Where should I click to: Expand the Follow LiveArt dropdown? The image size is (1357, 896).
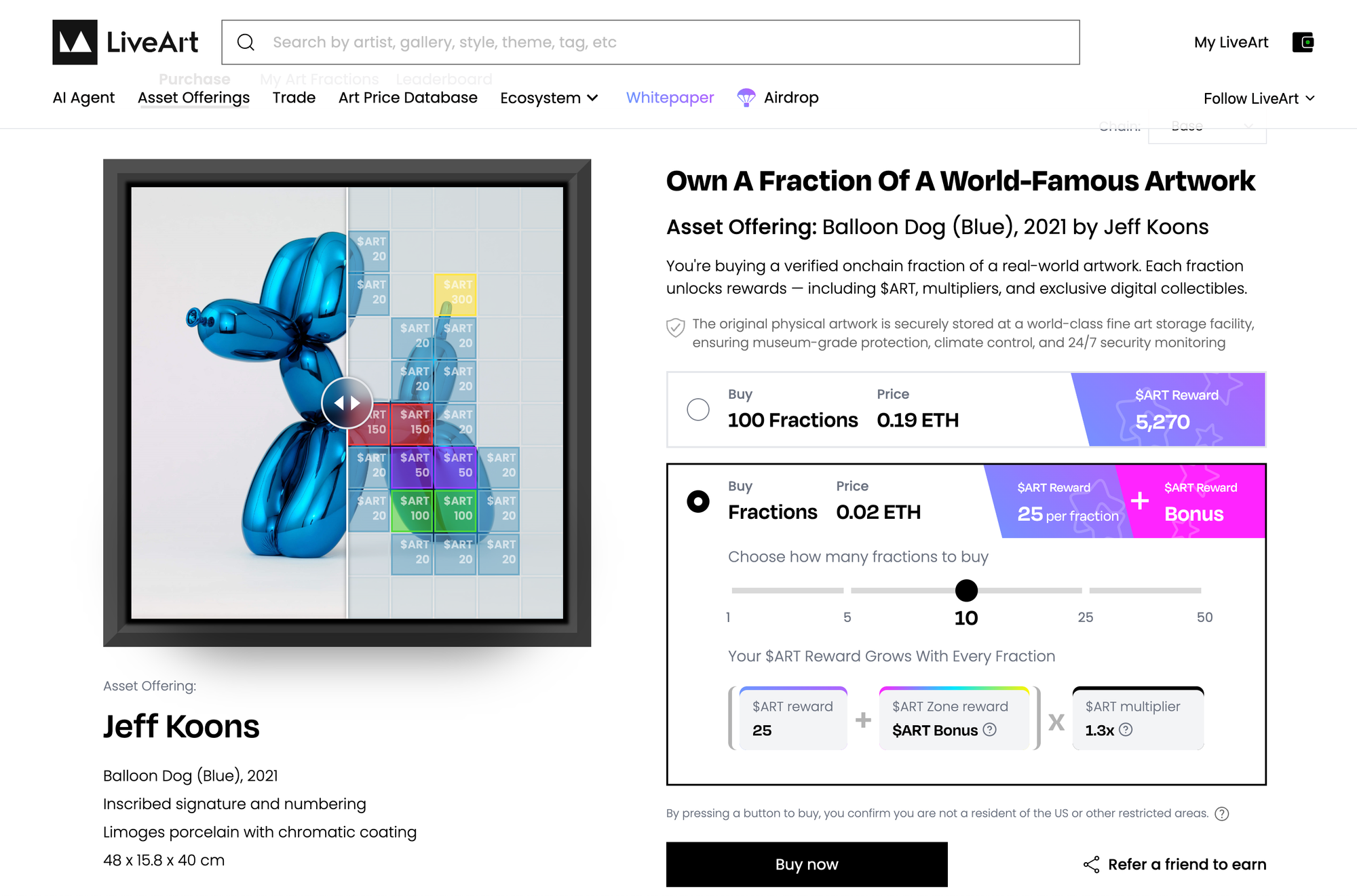pos(1259,98)
